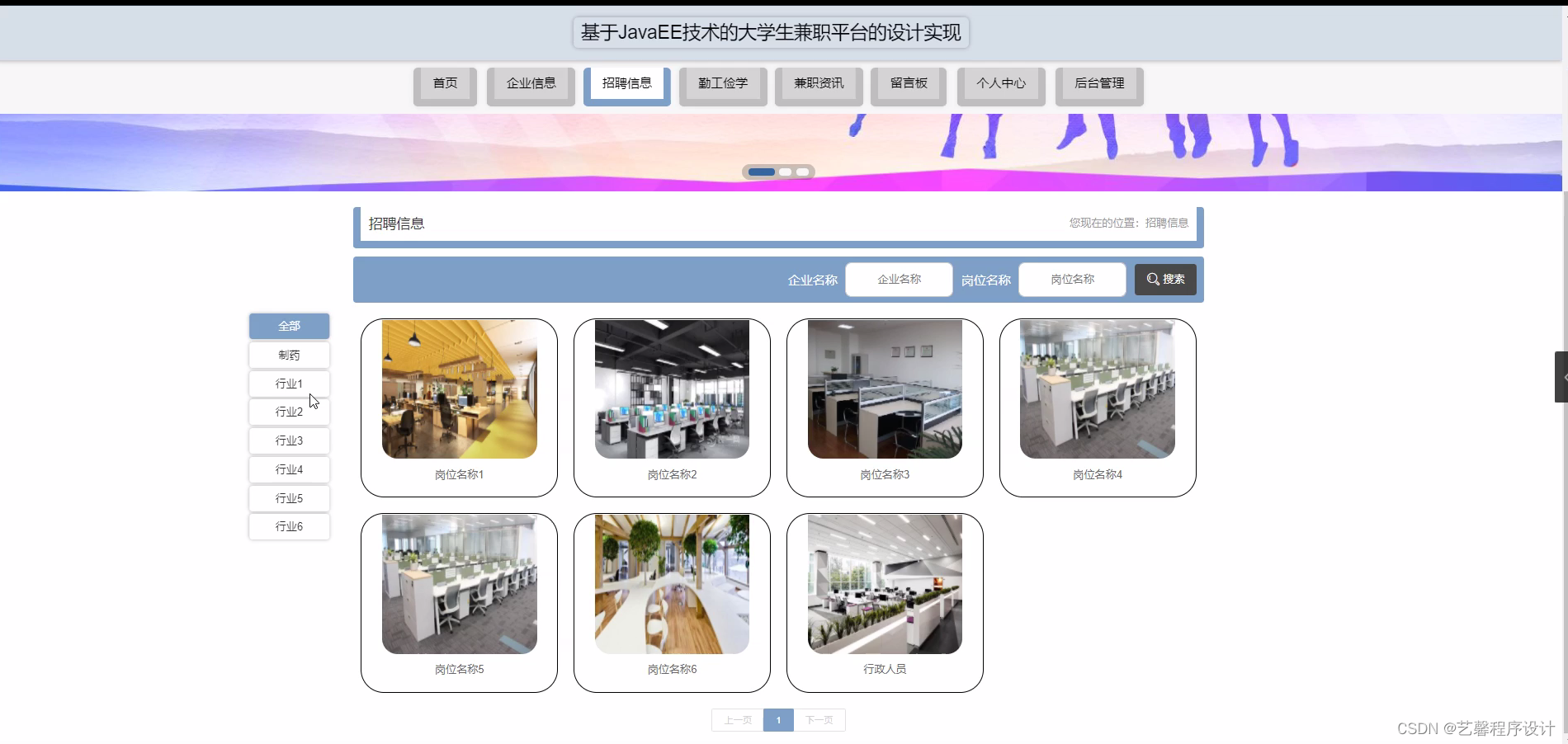Switch to the 招聘信息 tab
Viewport: 1568px width, 744px height.
coord(626,83)
